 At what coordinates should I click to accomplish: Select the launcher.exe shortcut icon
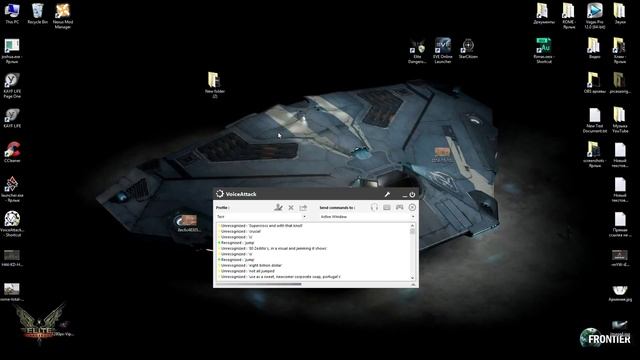click(x=12, y=189)
